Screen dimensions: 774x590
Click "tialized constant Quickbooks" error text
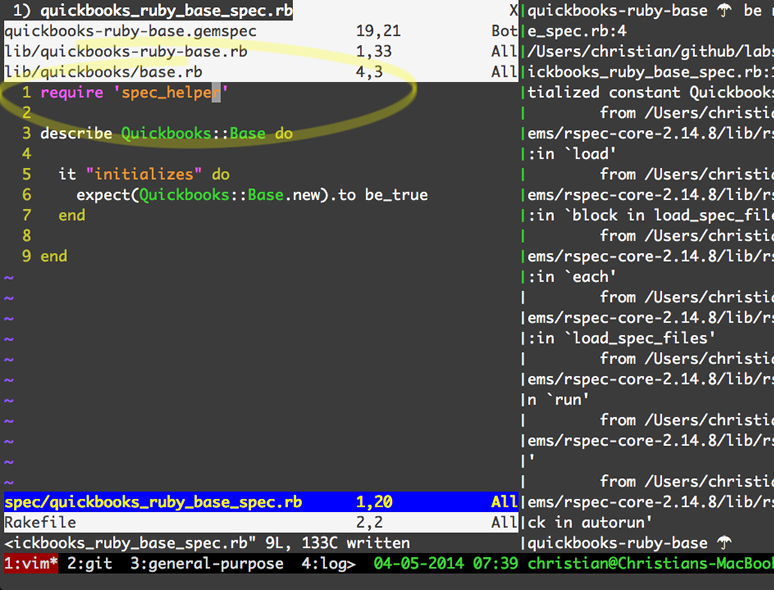click(x=650, y=93)
